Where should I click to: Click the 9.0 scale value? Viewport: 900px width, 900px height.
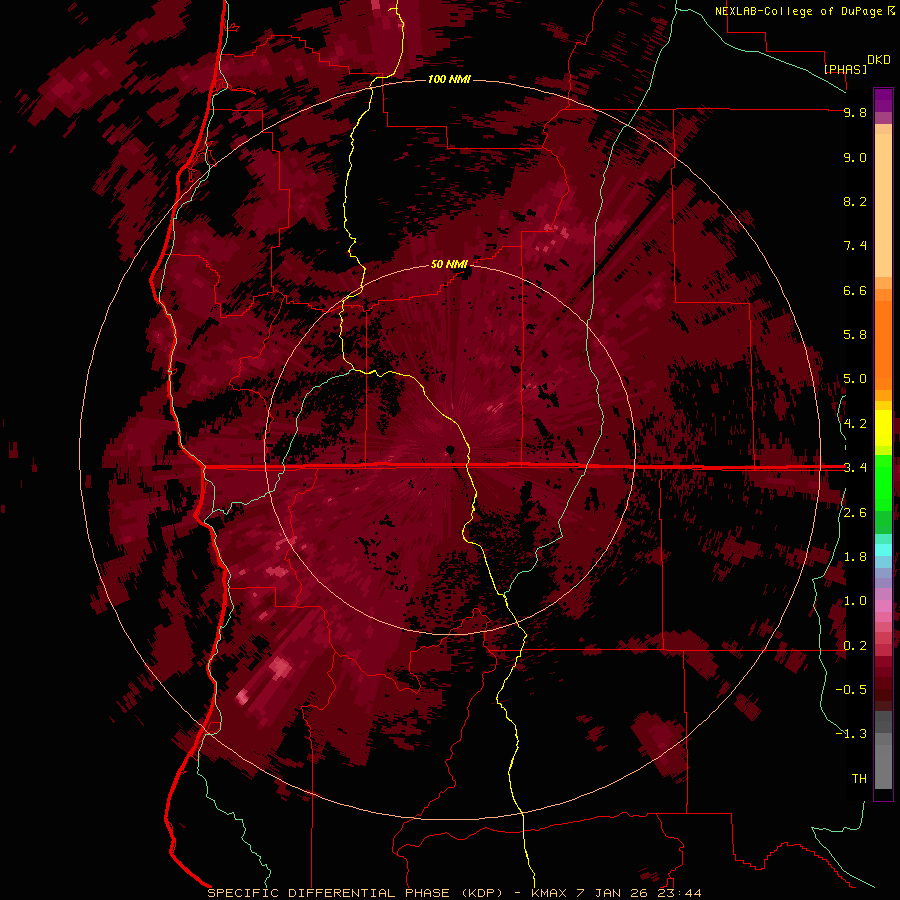[855, 157]
